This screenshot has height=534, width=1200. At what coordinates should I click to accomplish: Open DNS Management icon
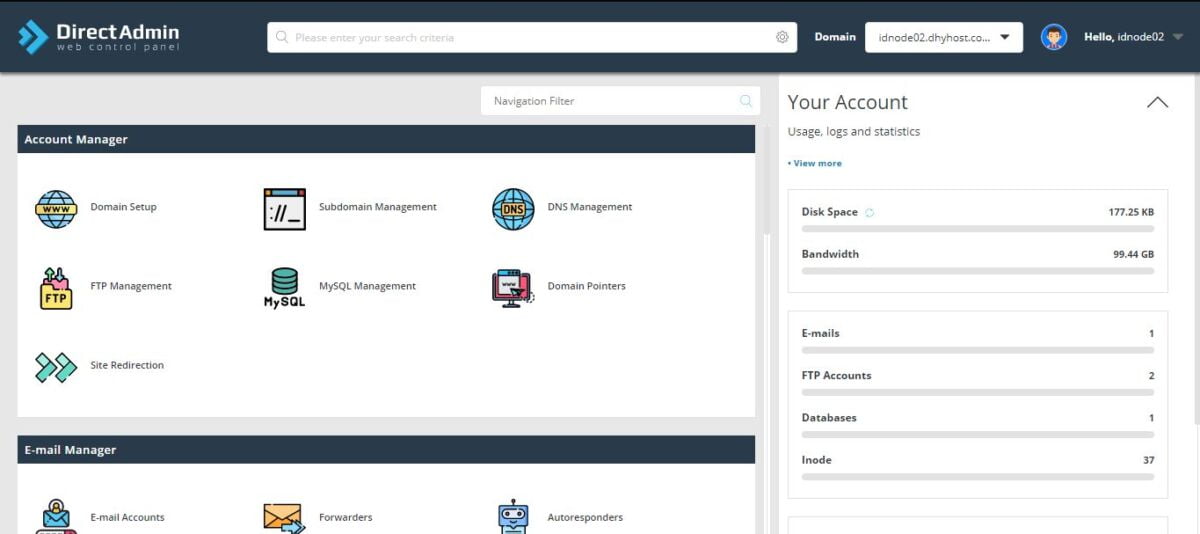point(513,209)
